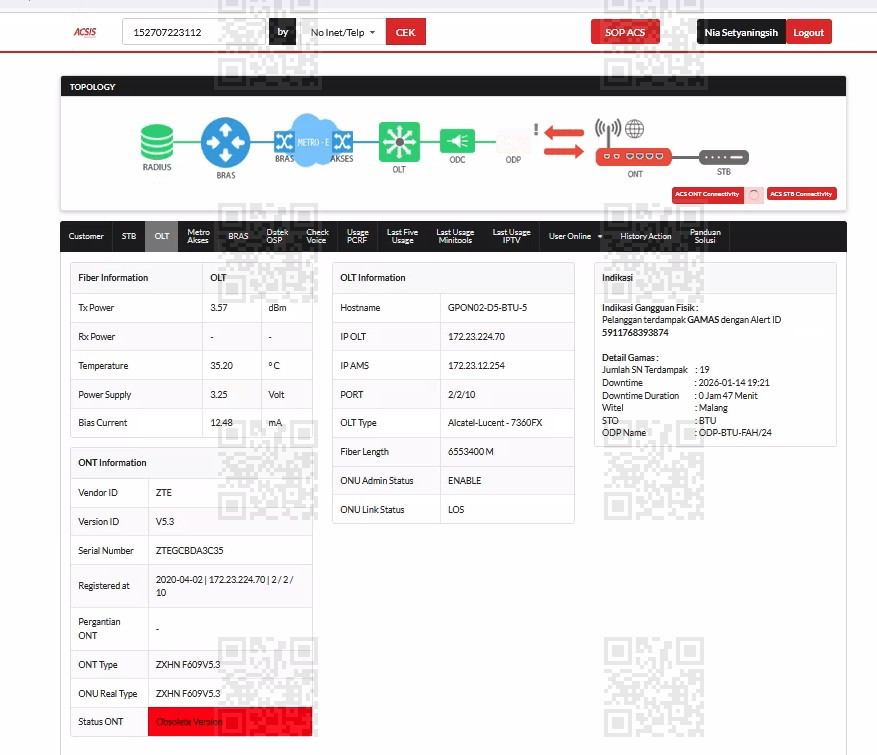Click Downtime Duration value 0 Jam 47 Menit
This screenshot has height=755, width=877.
[728, 396]
